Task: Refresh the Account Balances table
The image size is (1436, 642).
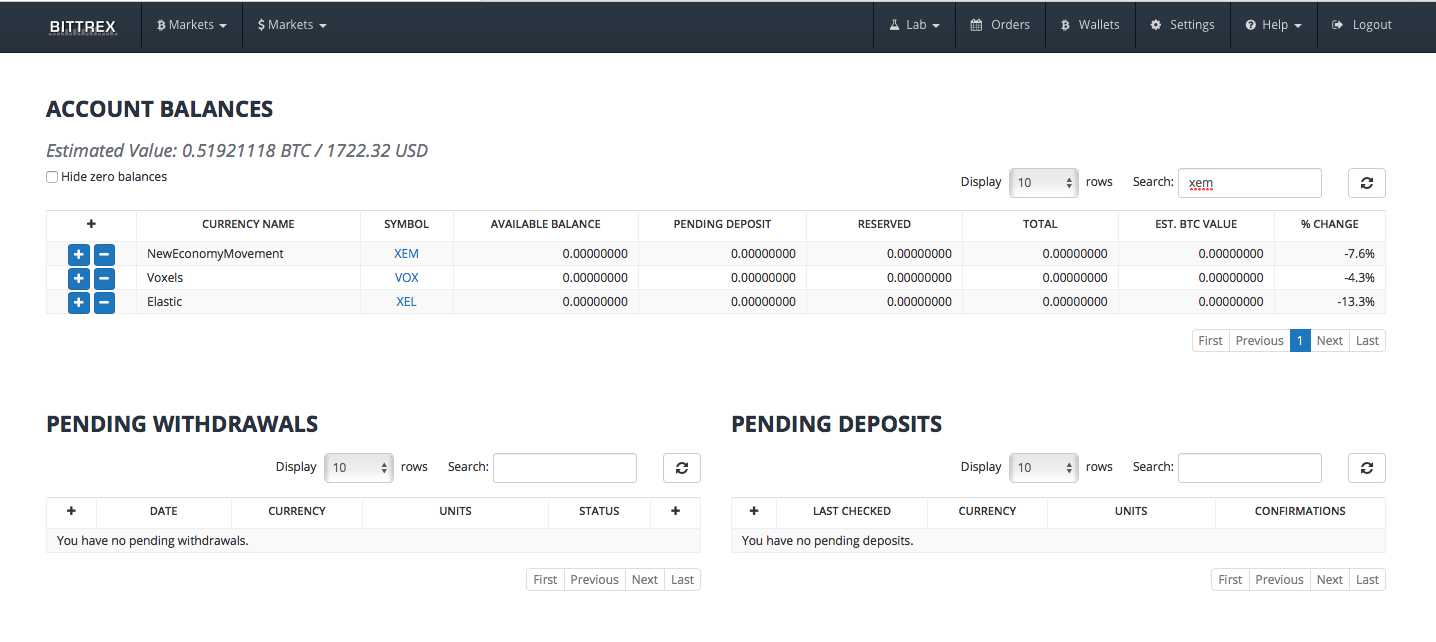Action: [1367, 183]
